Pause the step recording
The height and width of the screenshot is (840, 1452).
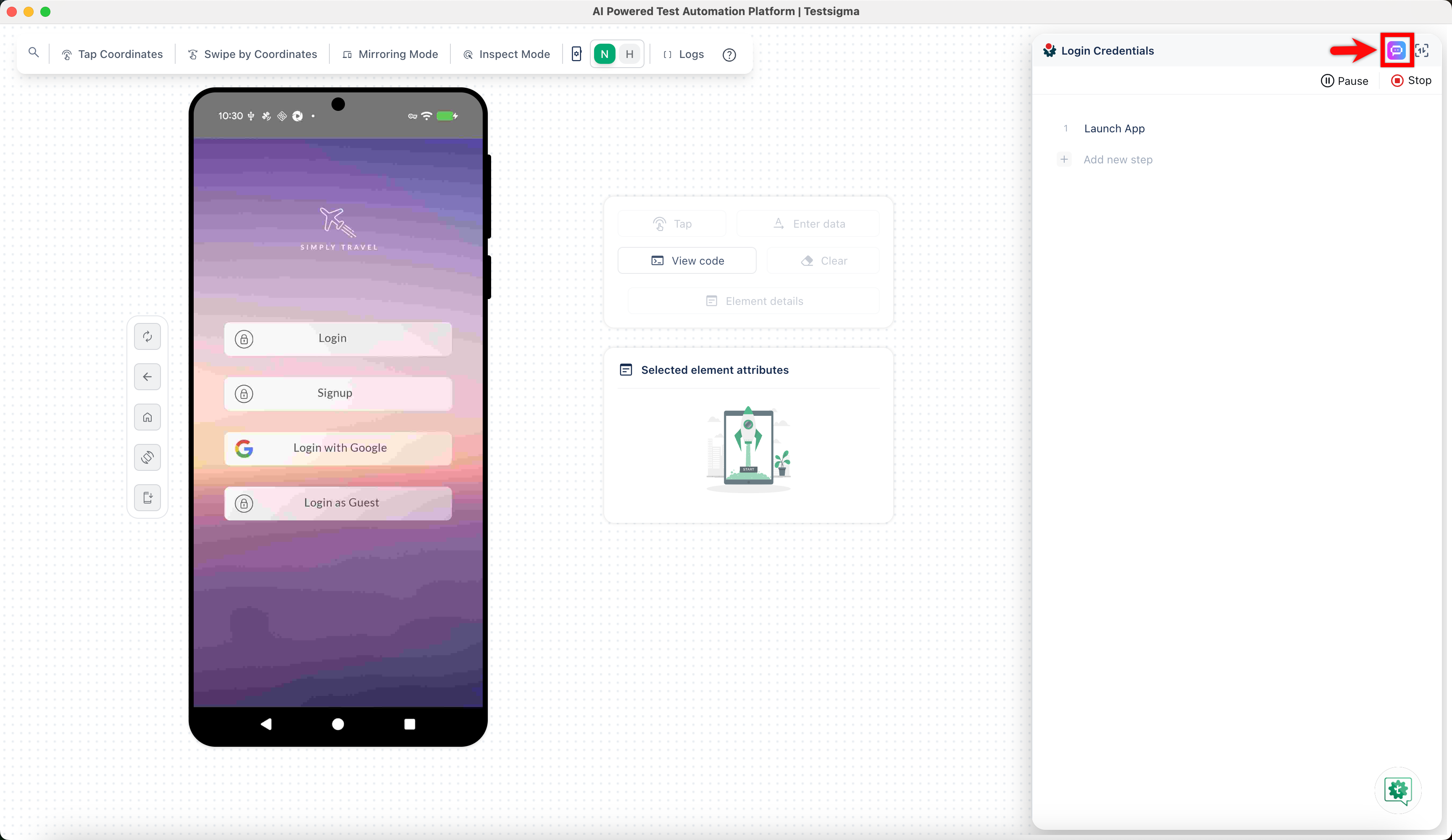tap(1344, 81)
